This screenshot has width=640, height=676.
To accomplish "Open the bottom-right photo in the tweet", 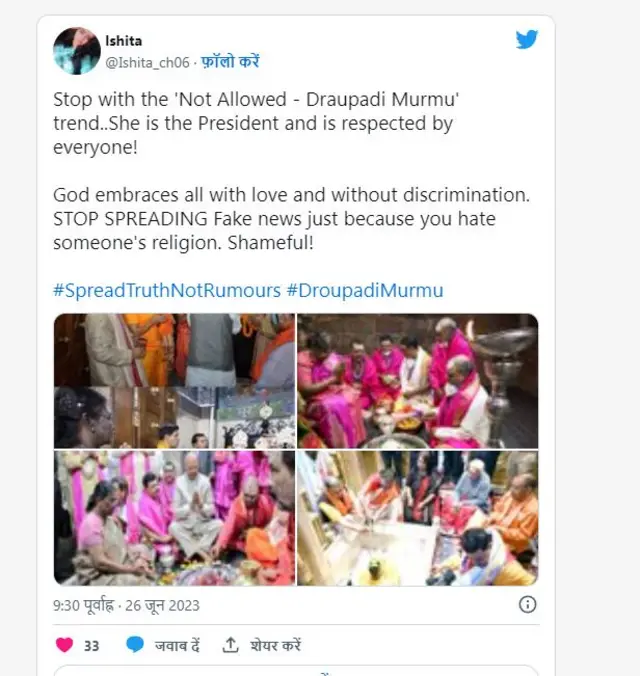I will point(417,517).
